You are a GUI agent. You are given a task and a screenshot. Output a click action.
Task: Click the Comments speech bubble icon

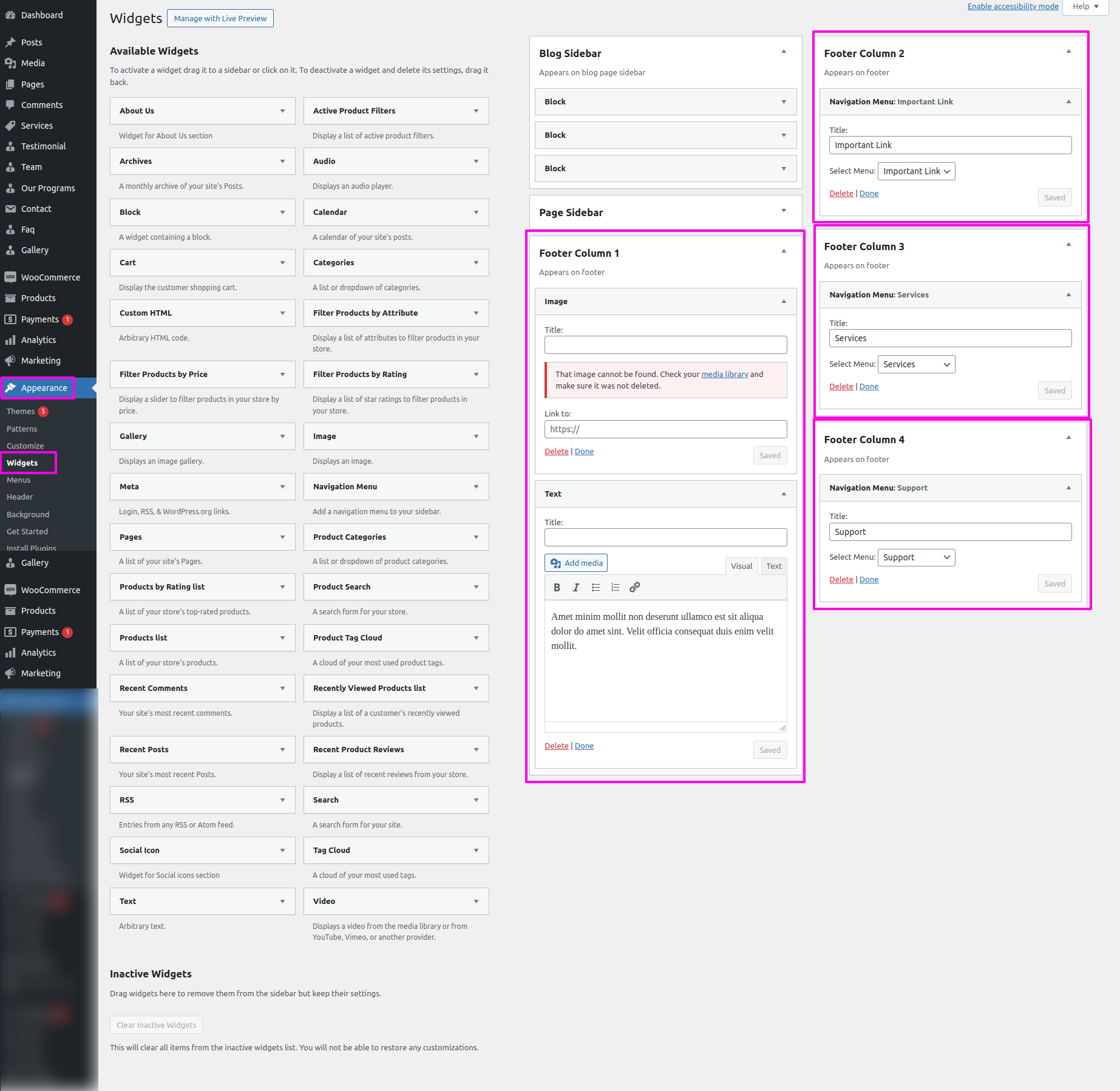coord(10,105)
